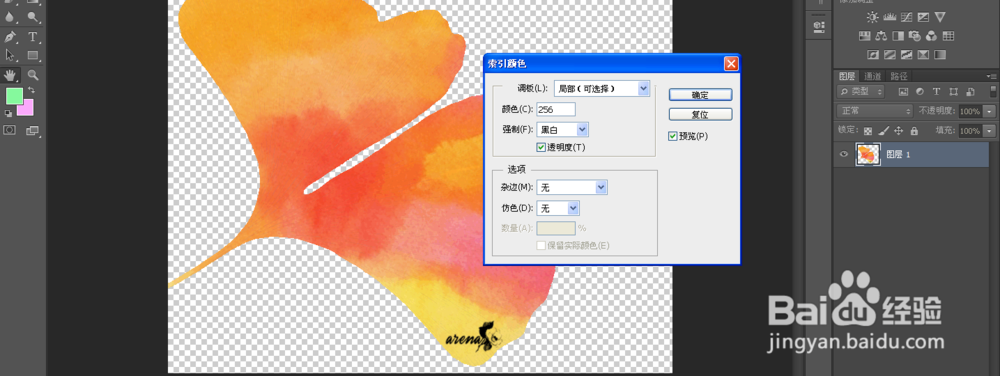
Task: Select the Pen tool
Action: pos(11,36)
